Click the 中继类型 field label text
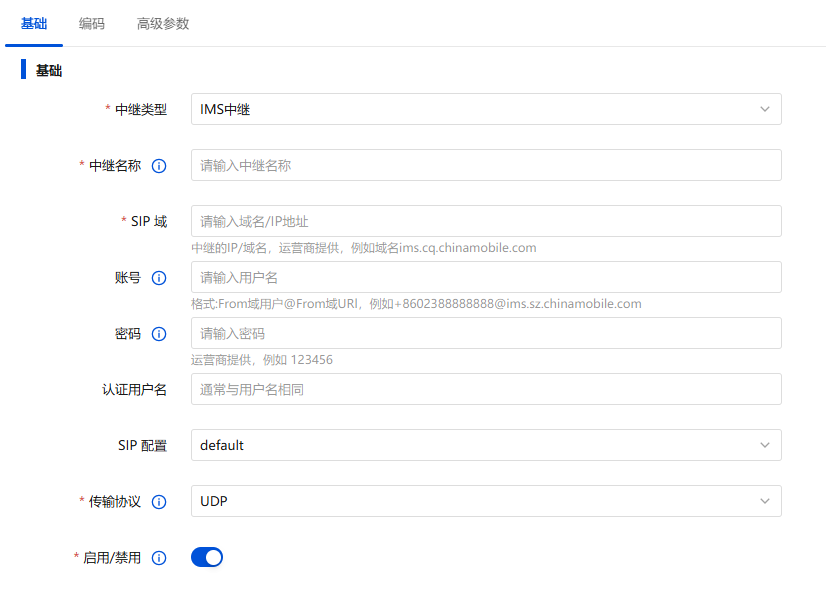 pos(141,110)
